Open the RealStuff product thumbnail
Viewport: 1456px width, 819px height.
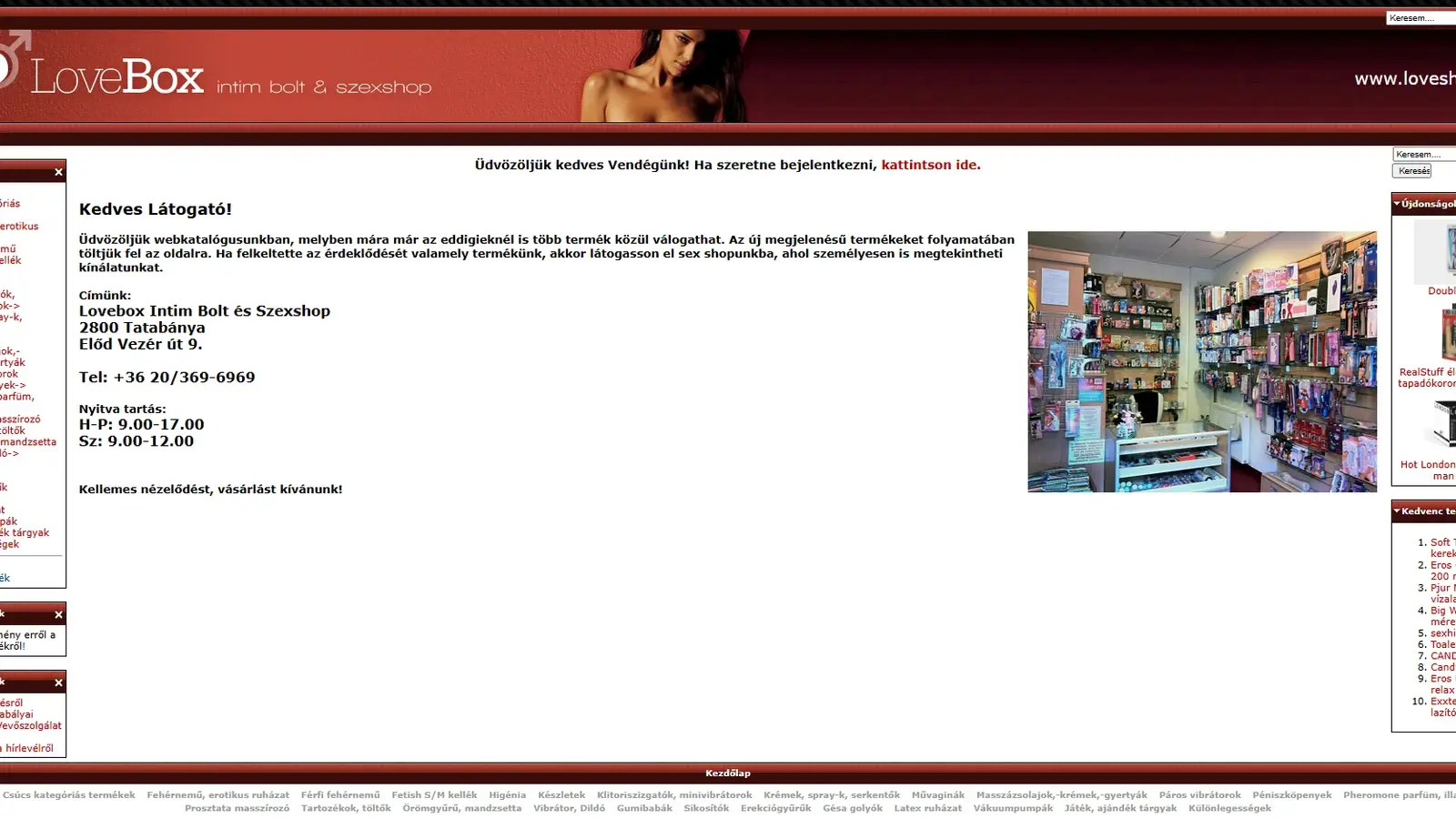point(1447,333)
